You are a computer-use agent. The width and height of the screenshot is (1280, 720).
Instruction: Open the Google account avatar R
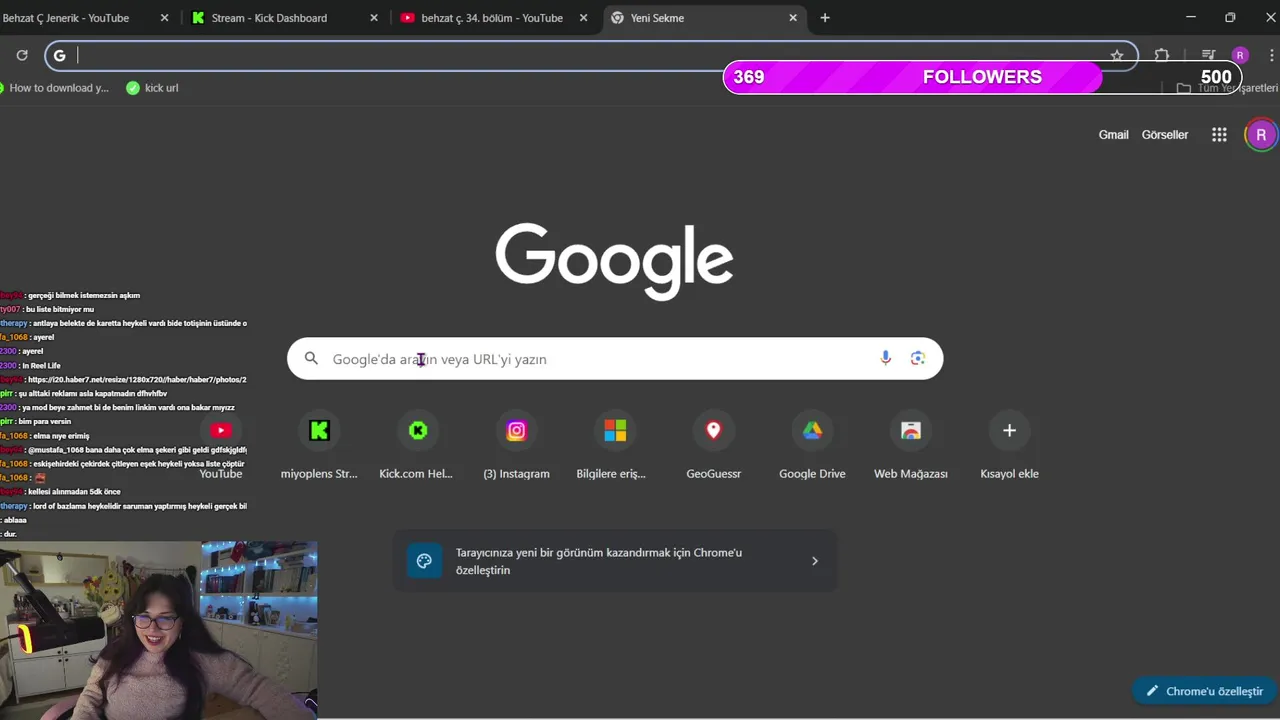click(x=1261, y=135)
